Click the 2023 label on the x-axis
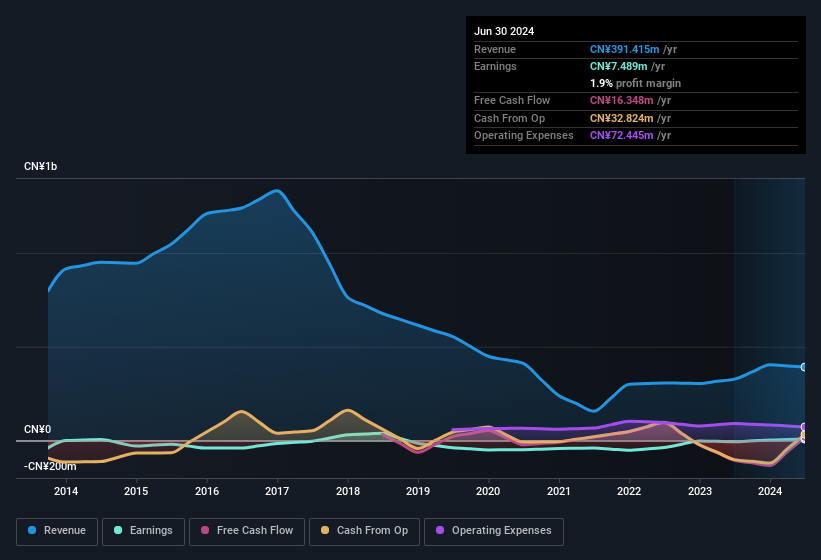This screenshot has width=821, height=560. [x=700, y=491]
